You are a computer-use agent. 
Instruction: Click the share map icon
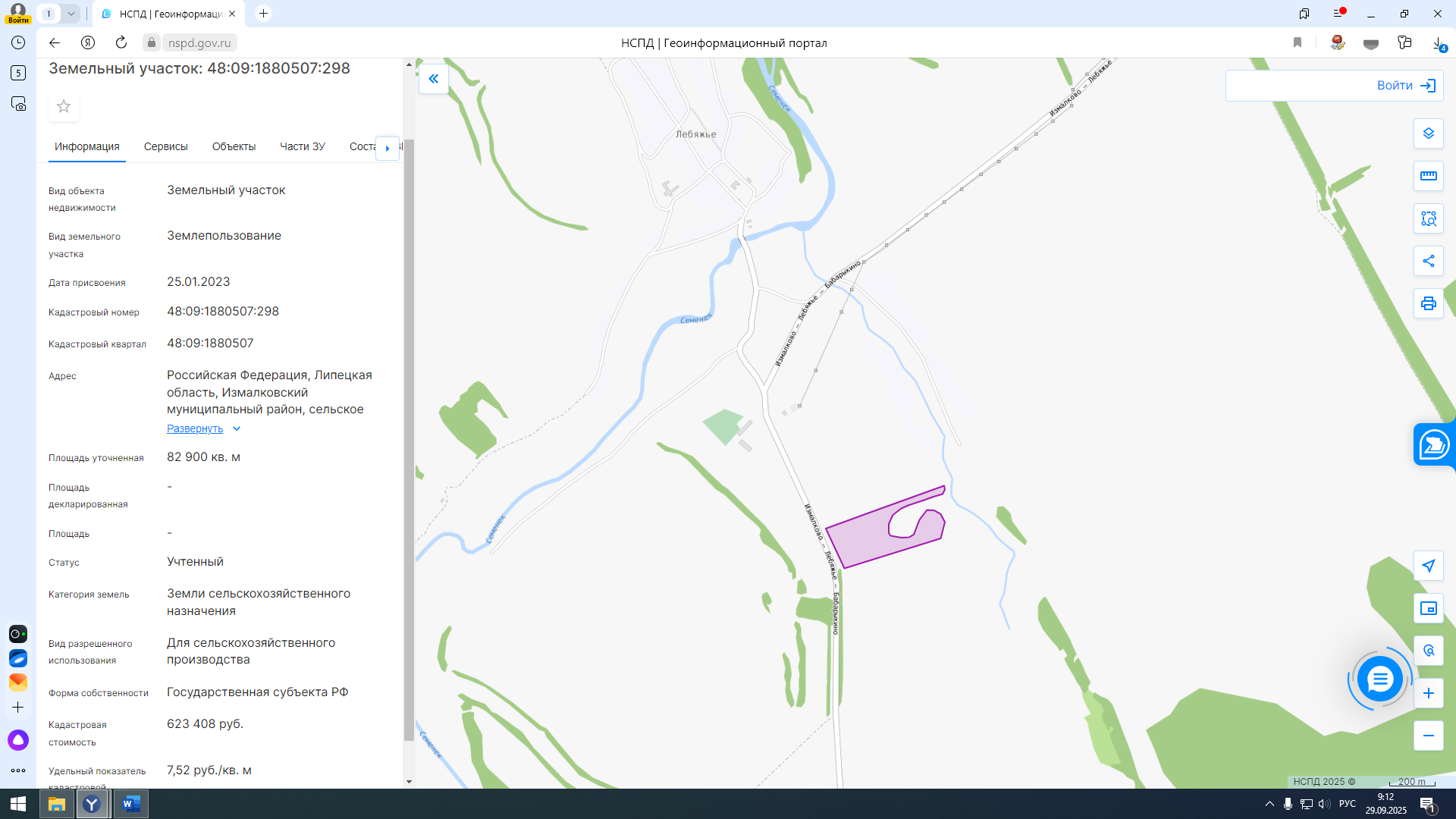click(1428, 261)
